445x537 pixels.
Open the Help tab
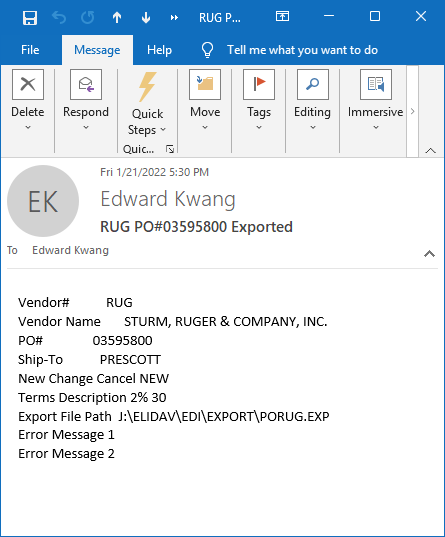pos(159,50)
